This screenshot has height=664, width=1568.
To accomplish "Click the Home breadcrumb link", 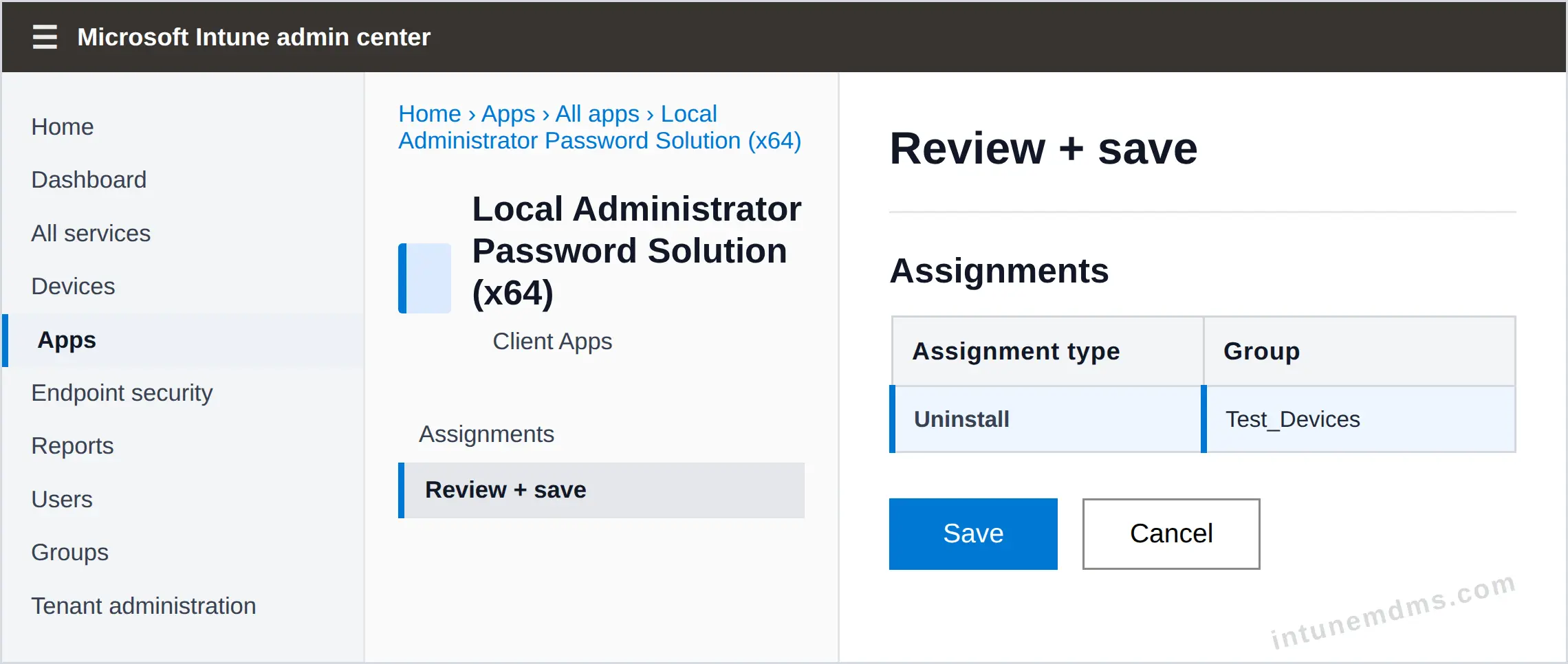I will click(x=430, y=113).
